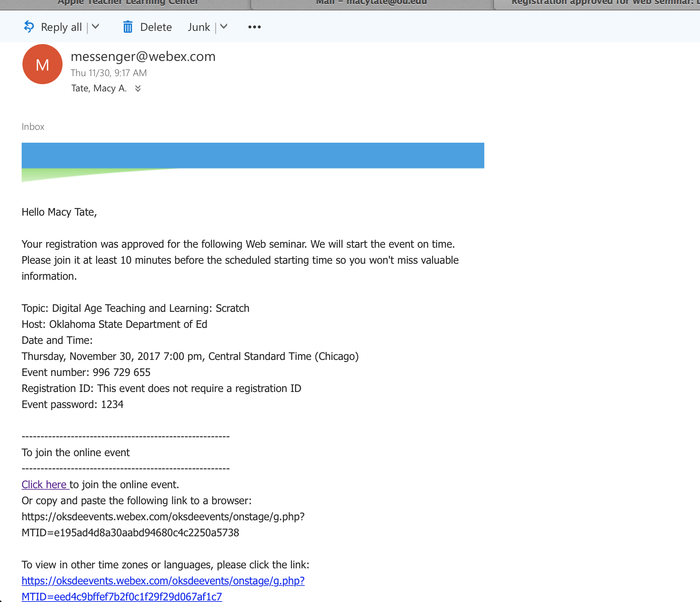Open the time zones oksdeevents link
700x602 pixels.
[163, 580]
